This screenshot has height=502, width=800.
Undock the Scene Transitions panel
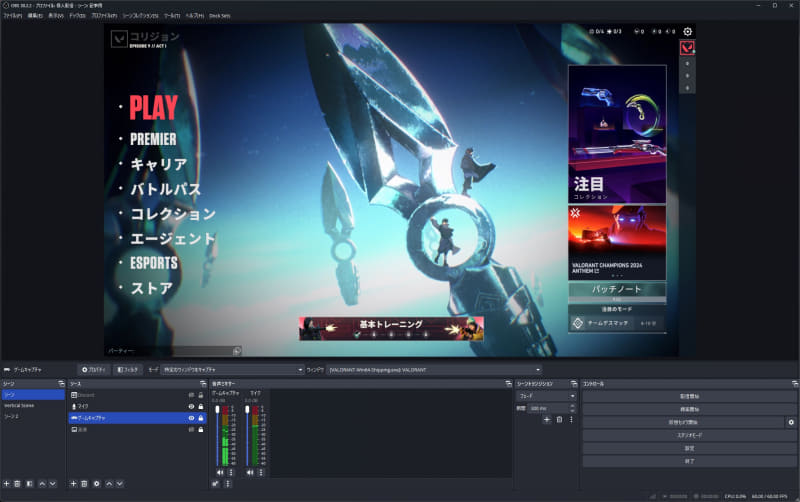(x=574, y=384)
